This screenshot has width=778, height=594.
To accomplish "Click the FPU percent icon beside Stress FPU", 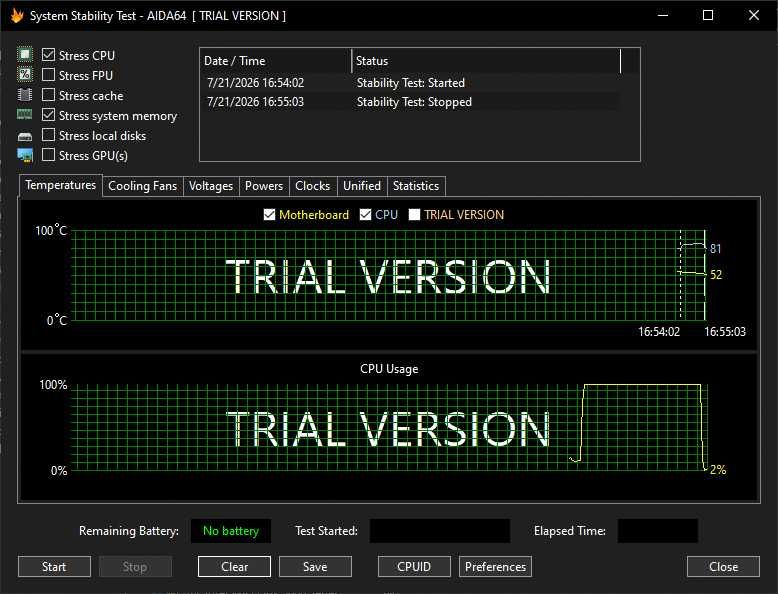I will click(x=25, y=75).
